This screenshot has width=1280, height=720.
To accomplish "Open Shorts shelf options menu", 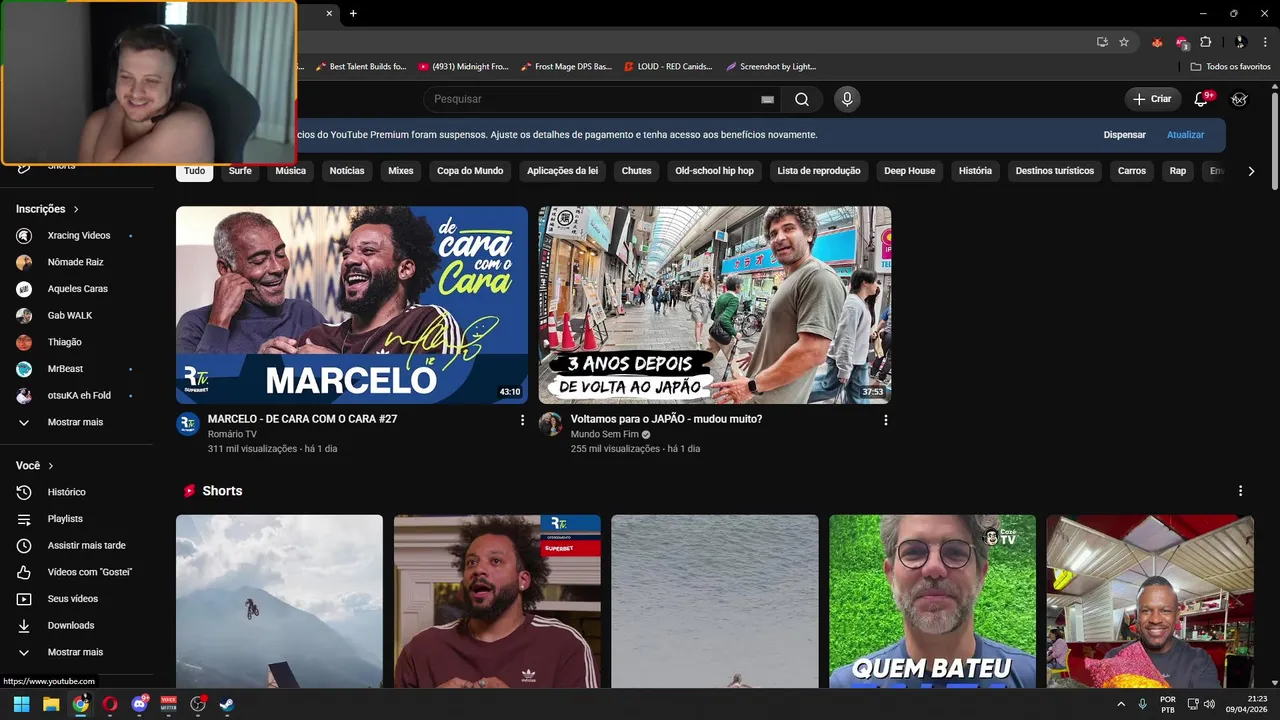I will 1240,491.
